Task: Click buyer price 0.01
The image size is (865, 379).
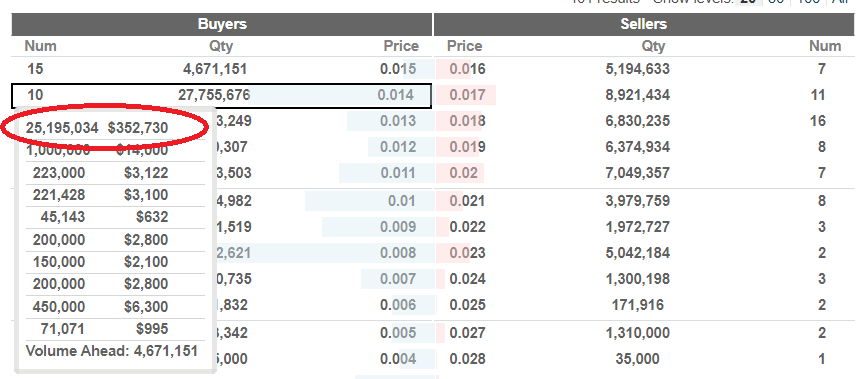Action: tap(402, 200)
